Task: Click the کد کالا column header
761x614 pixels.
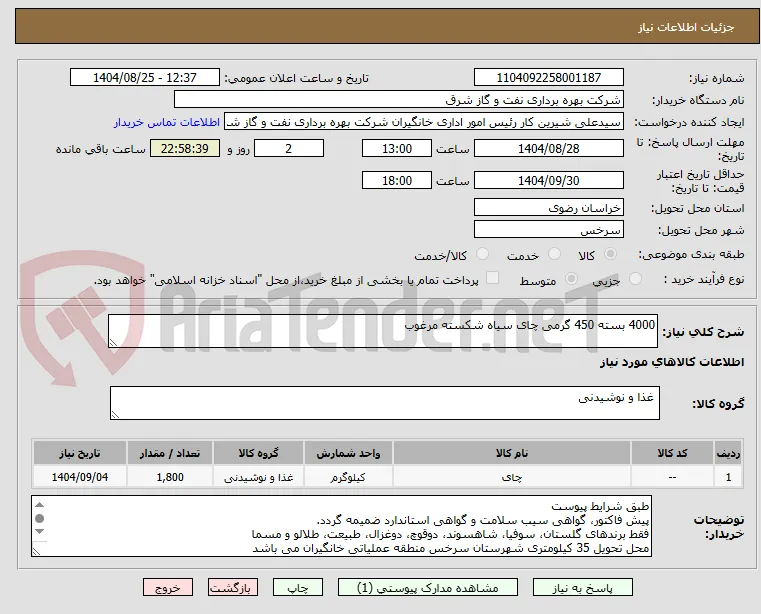Action: [x=672, y=453]
